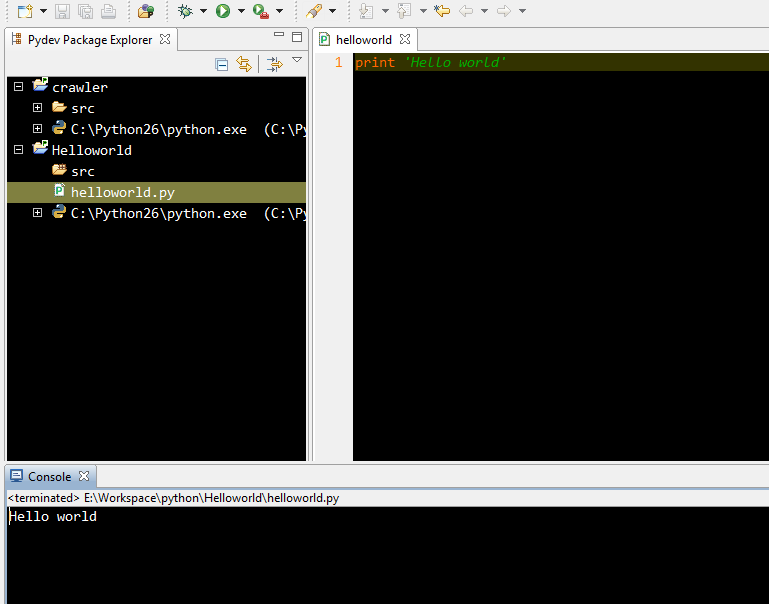Toggle Link with Editor in Package Explorer
This screenshot has width=769, height=604.
(243, 64)
